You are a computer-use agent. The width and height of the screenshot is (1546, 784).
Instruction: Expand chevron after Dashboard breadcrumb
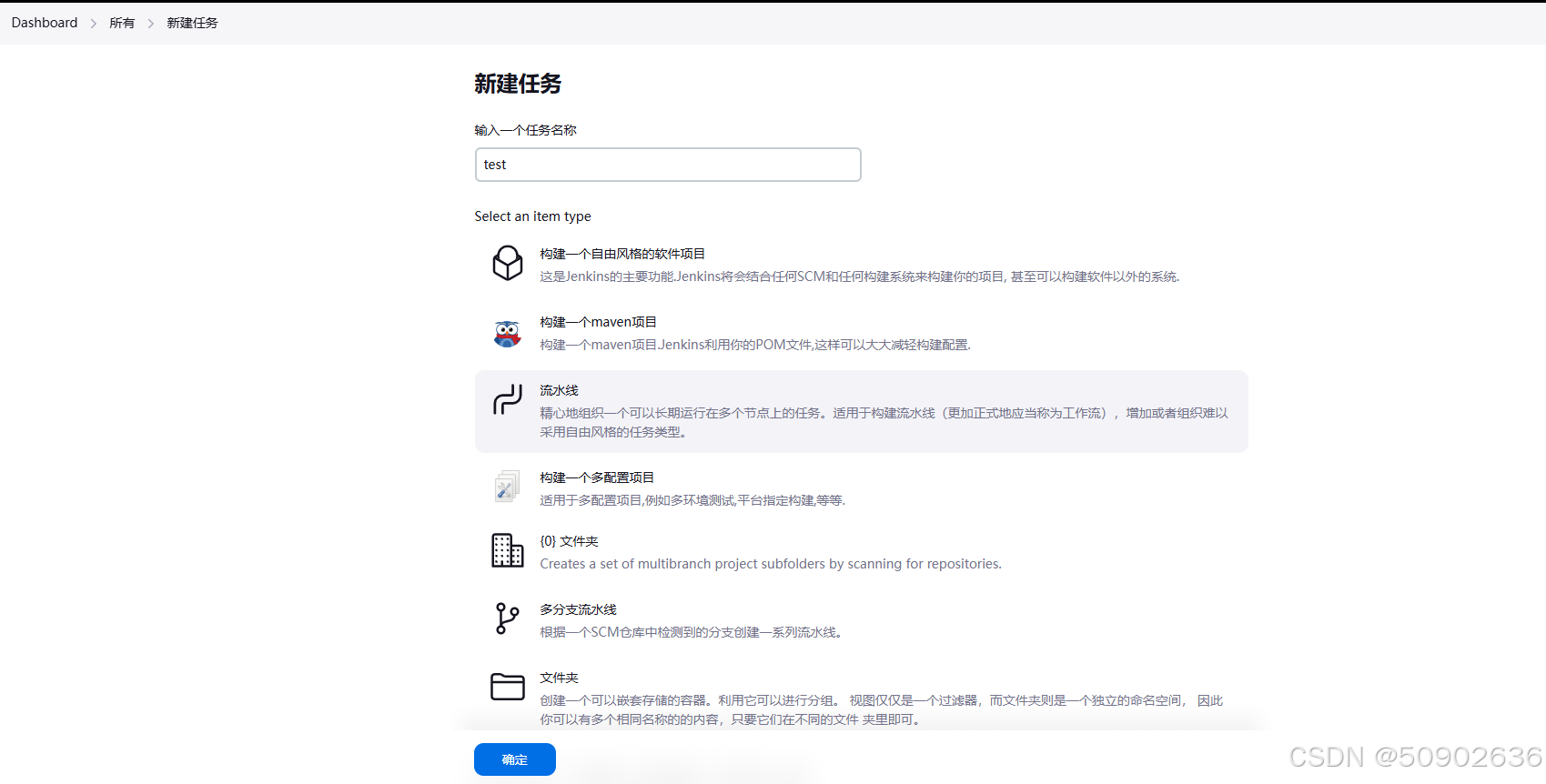94,24
